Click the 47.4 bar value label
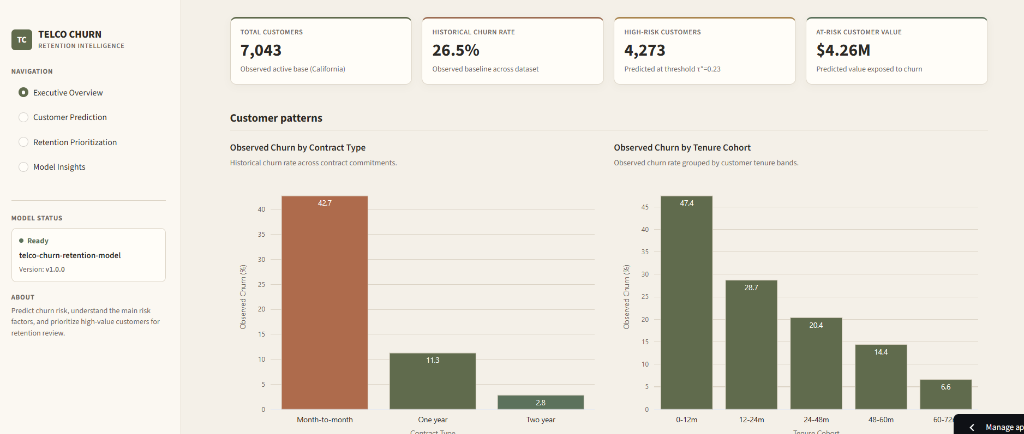The height and width of the screenshot is (434, 1024). pos(686,204)
